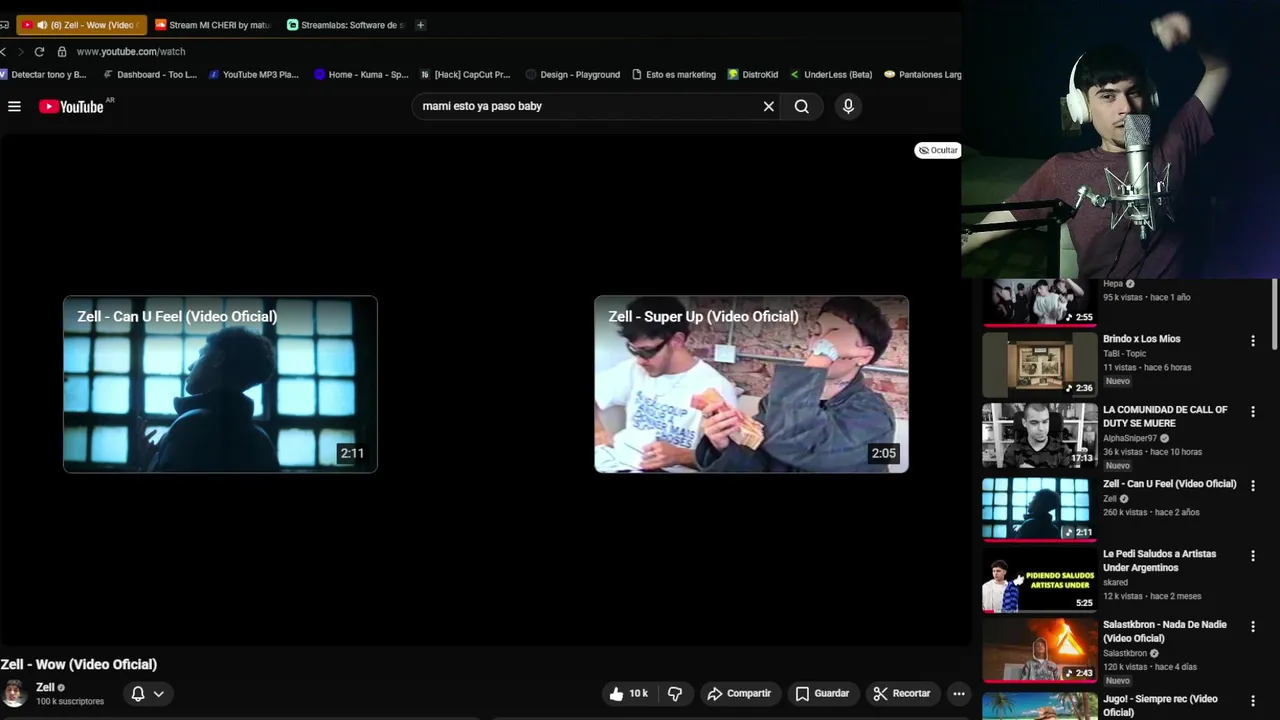Share the video with Compartir
This screenshot has height=720, width=1280.
tap(738, 693)
